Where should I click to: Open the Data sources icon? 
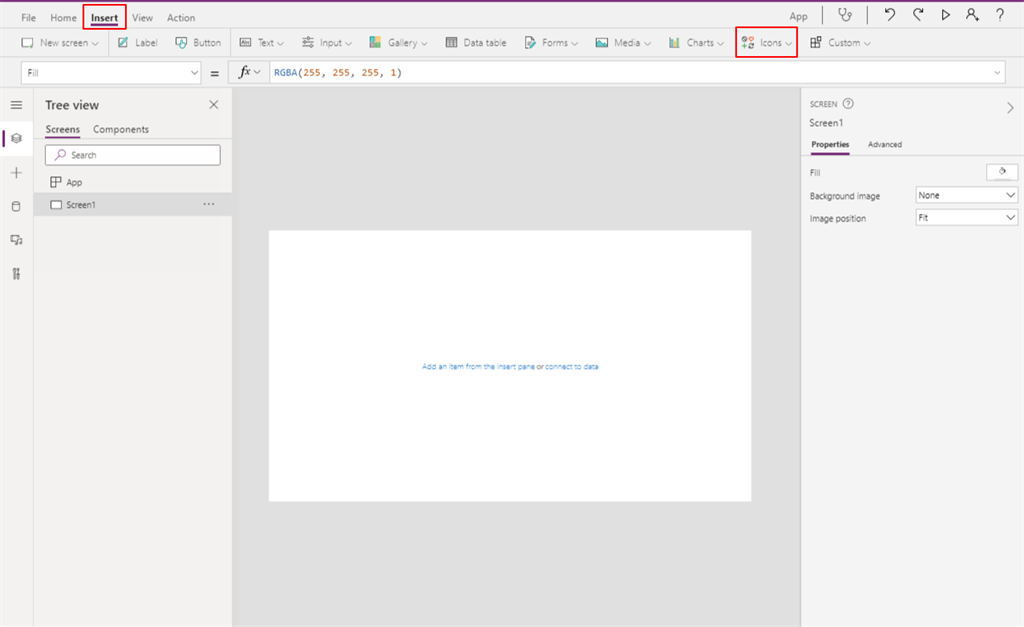pyautogui.click(x=16, y=206)
